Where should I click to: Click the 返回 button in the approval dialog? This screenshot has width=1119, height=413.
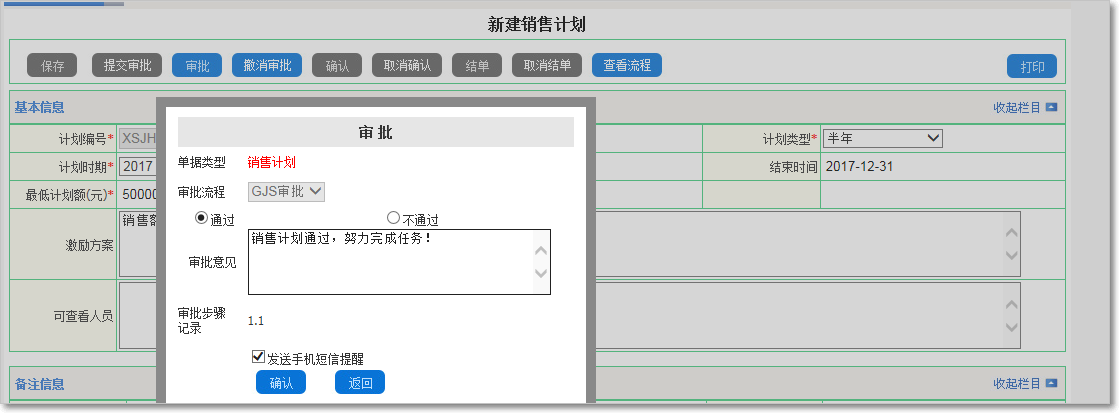tap(360, 382)
